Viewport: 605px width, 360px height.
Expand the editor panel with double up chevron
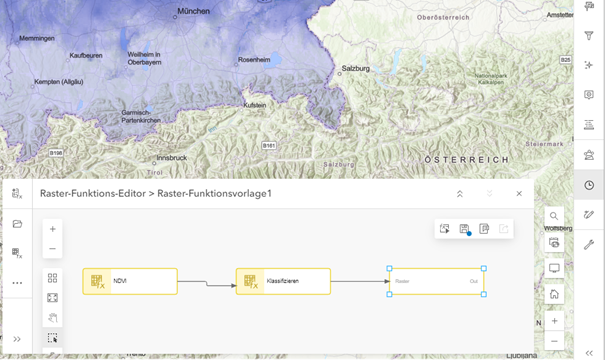tap(460, 194)
